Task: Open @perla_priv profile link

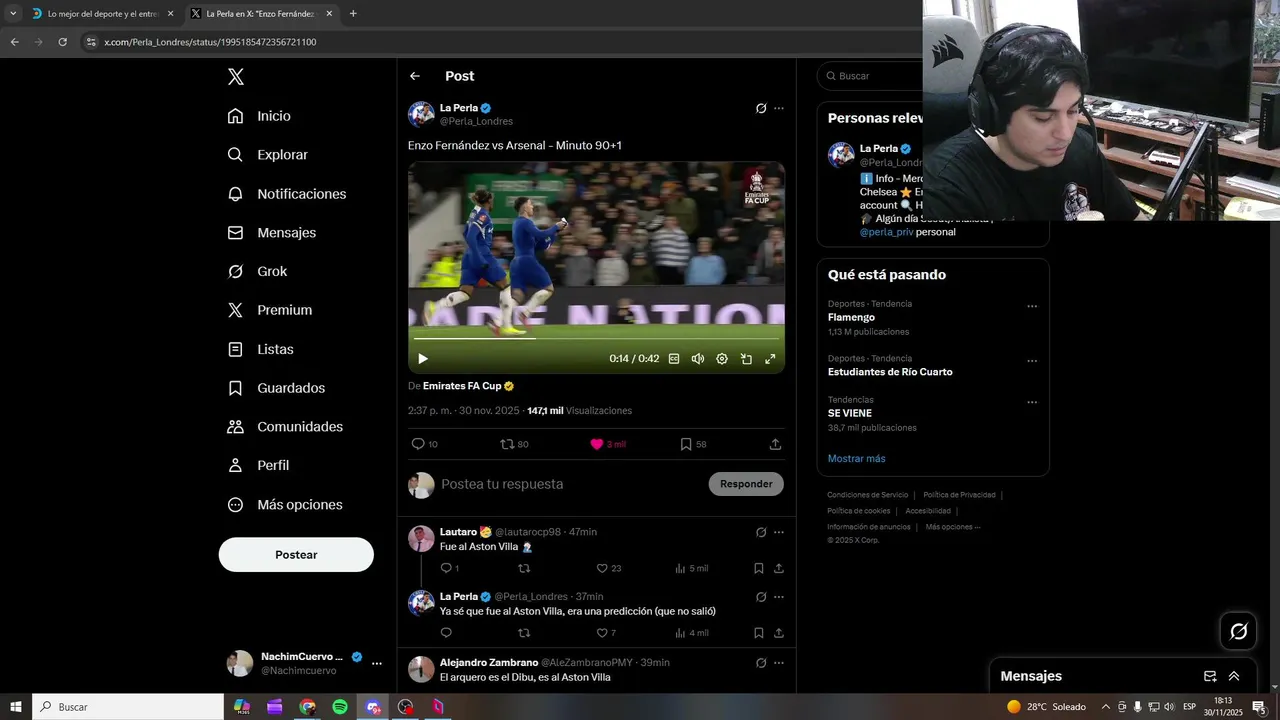Action: click(886, 232)
